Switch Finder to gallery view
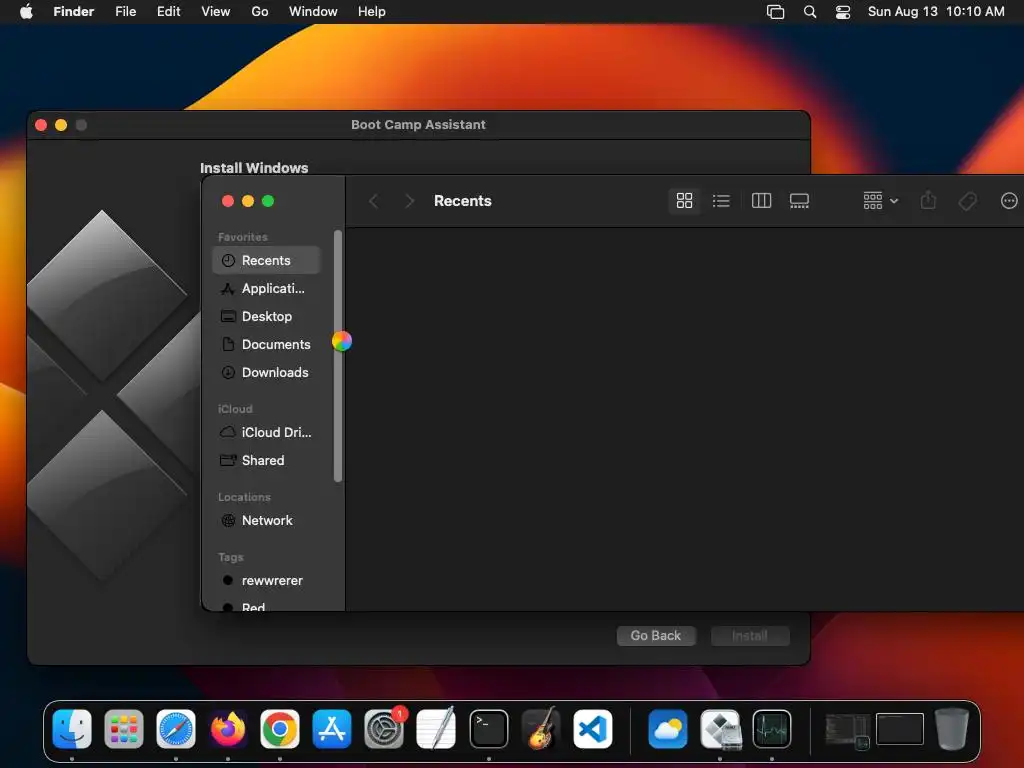 click(799, 200)
